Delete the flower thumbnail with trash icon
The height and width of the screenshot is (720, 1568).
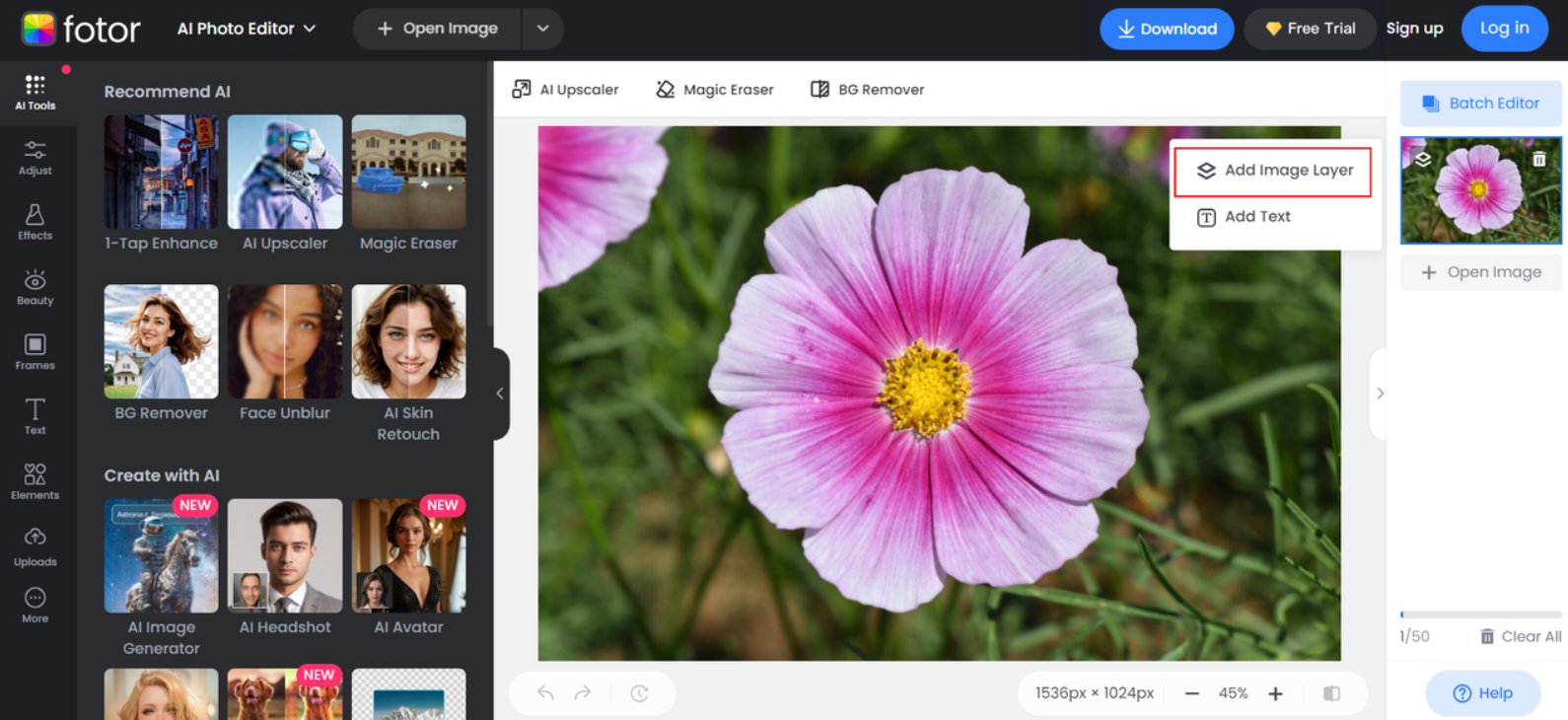tap(1539, 159)
